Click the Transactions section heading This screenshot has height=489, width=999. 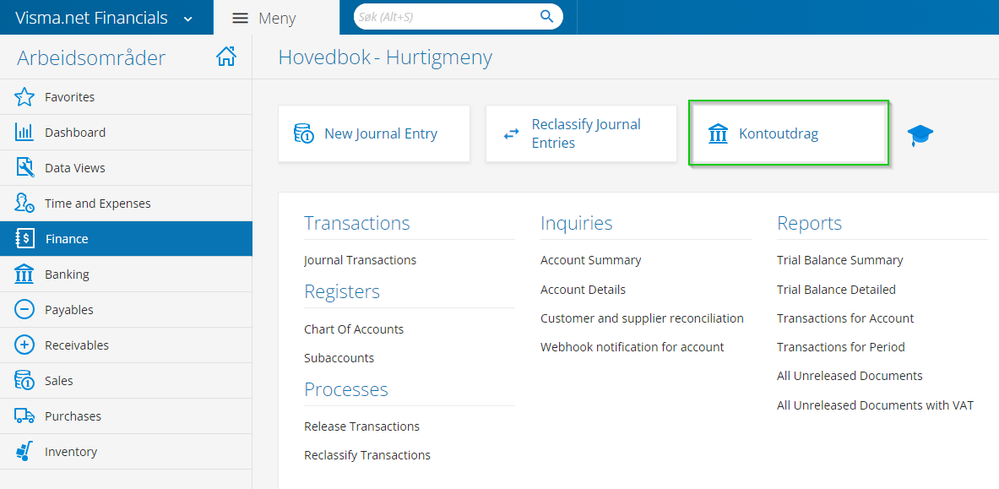(x=357, y=223)
